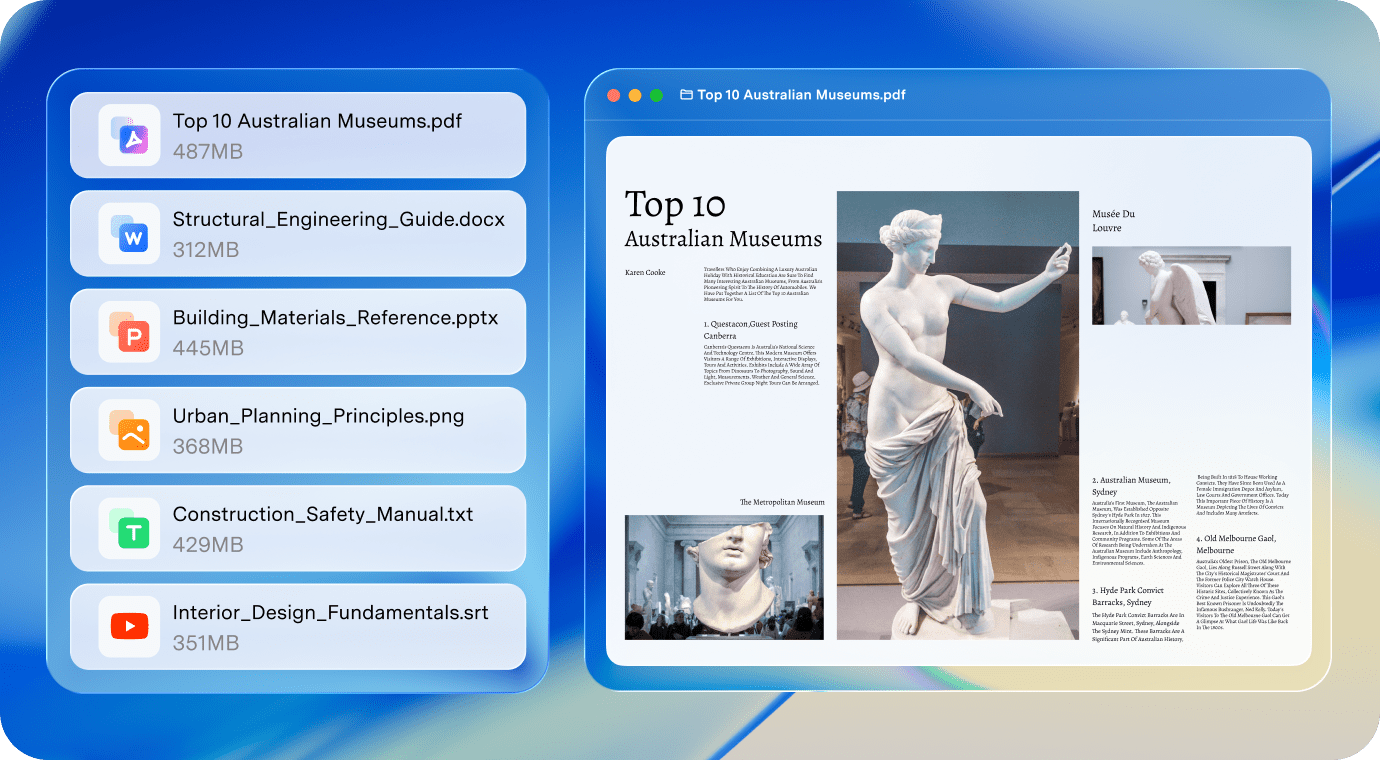Click the 368MB file size label
The width and height of the screenshot is (1380, 760).
point(208,446)
